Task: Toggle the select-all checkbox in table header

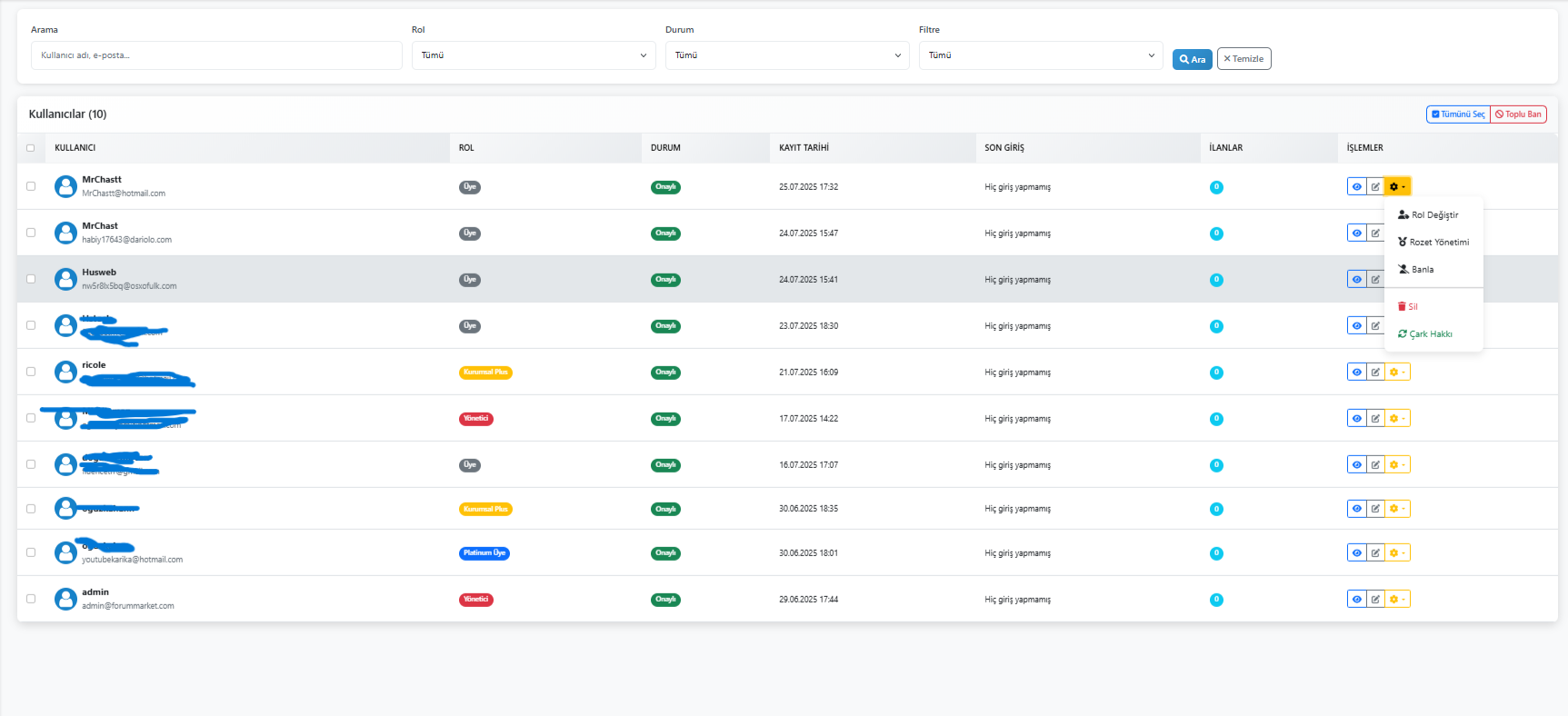Action: (x=31, y=148)
